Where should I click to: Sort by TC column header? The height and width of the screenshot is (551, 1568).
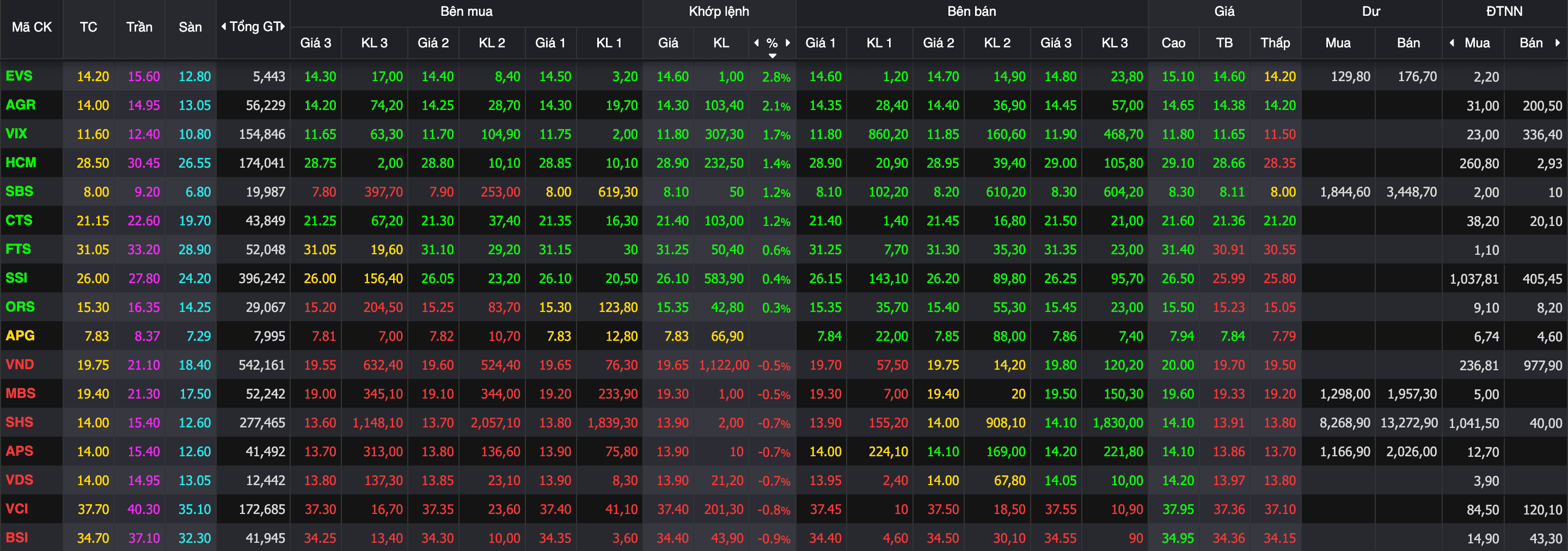click(88, 27)
